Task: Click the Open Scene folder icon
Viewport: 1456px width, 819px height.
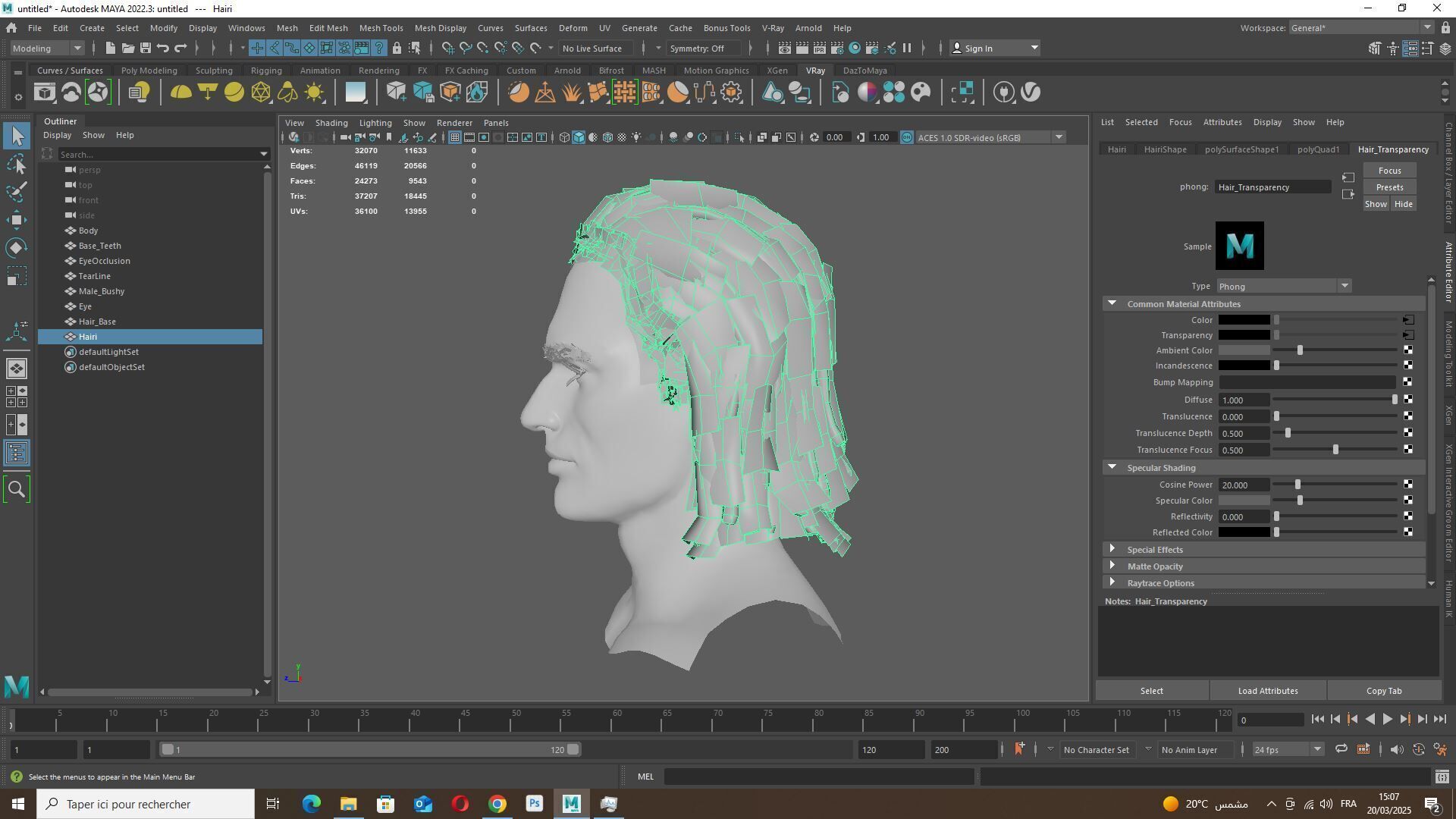Action: pyautogui.click(x=127, y=49)
